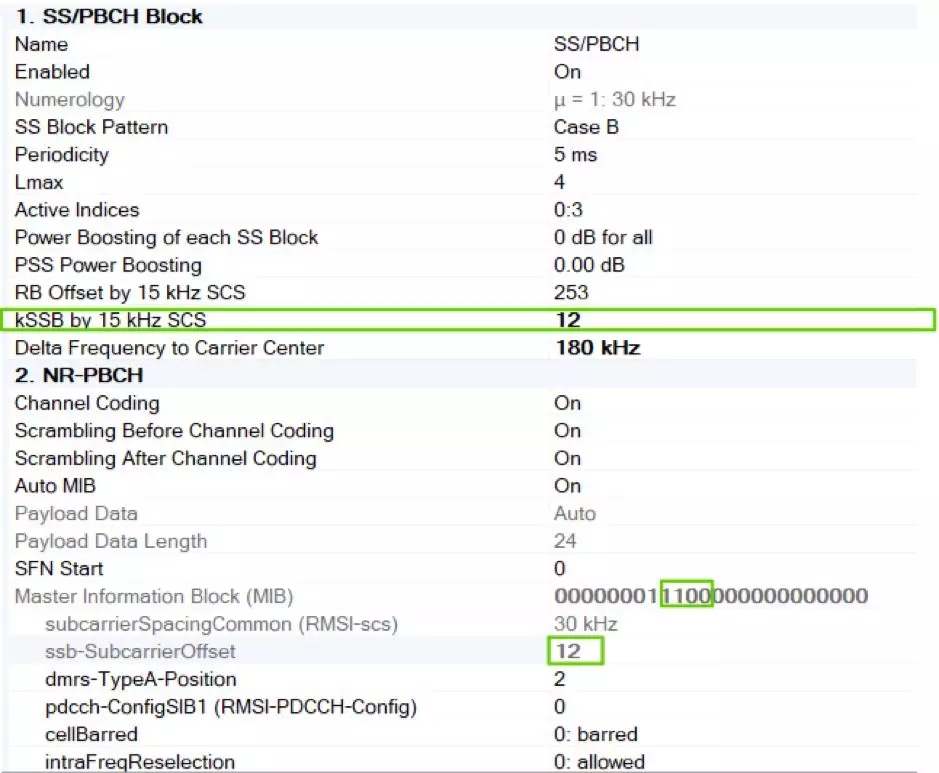939x773 pixels.
Task: Change the Lmax value of 4
Action: (x=560, y=182)
